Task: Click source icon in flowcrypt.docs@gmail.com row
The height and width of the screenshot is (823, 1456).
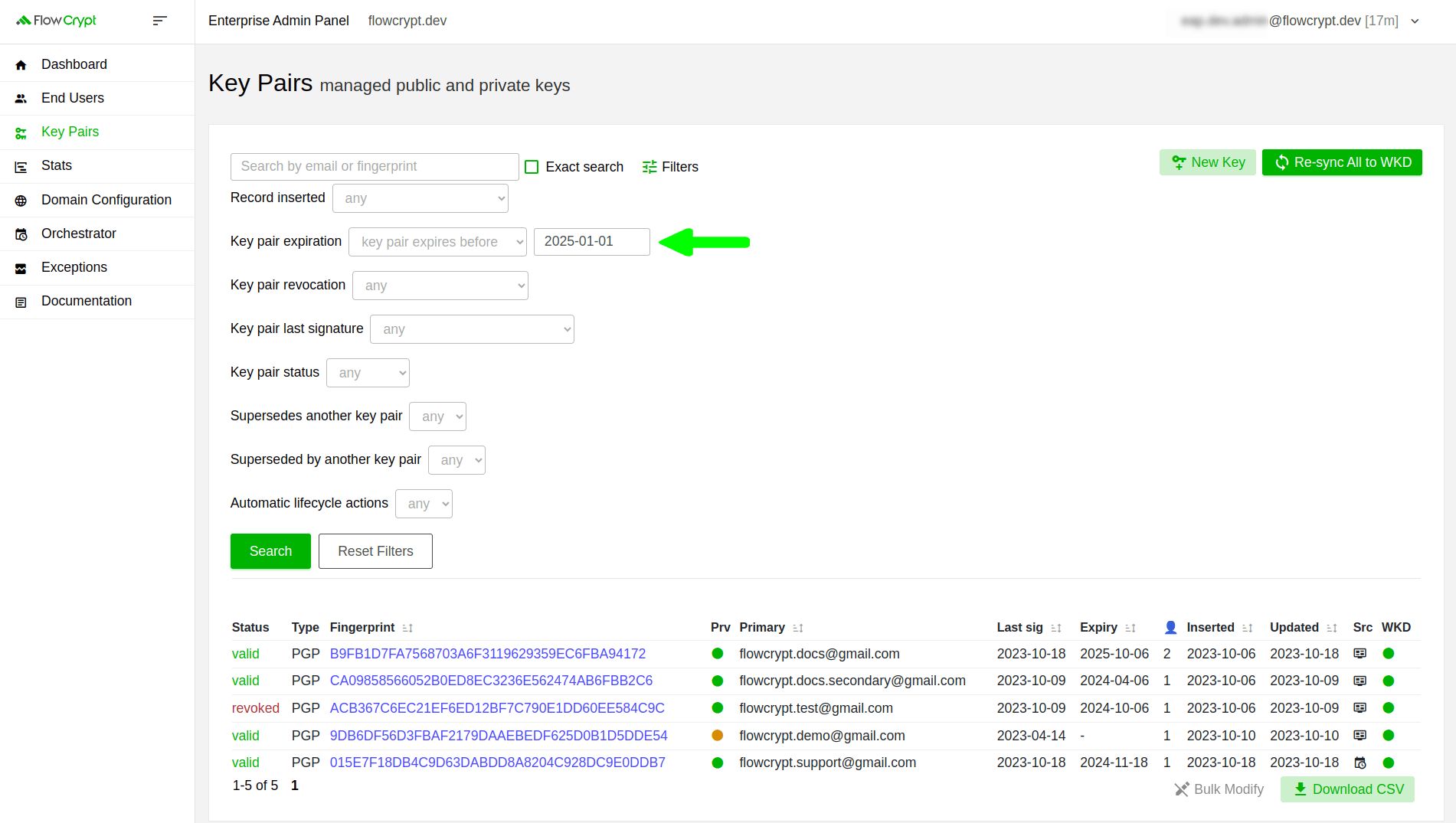Action: click(x=1360, y=654)
